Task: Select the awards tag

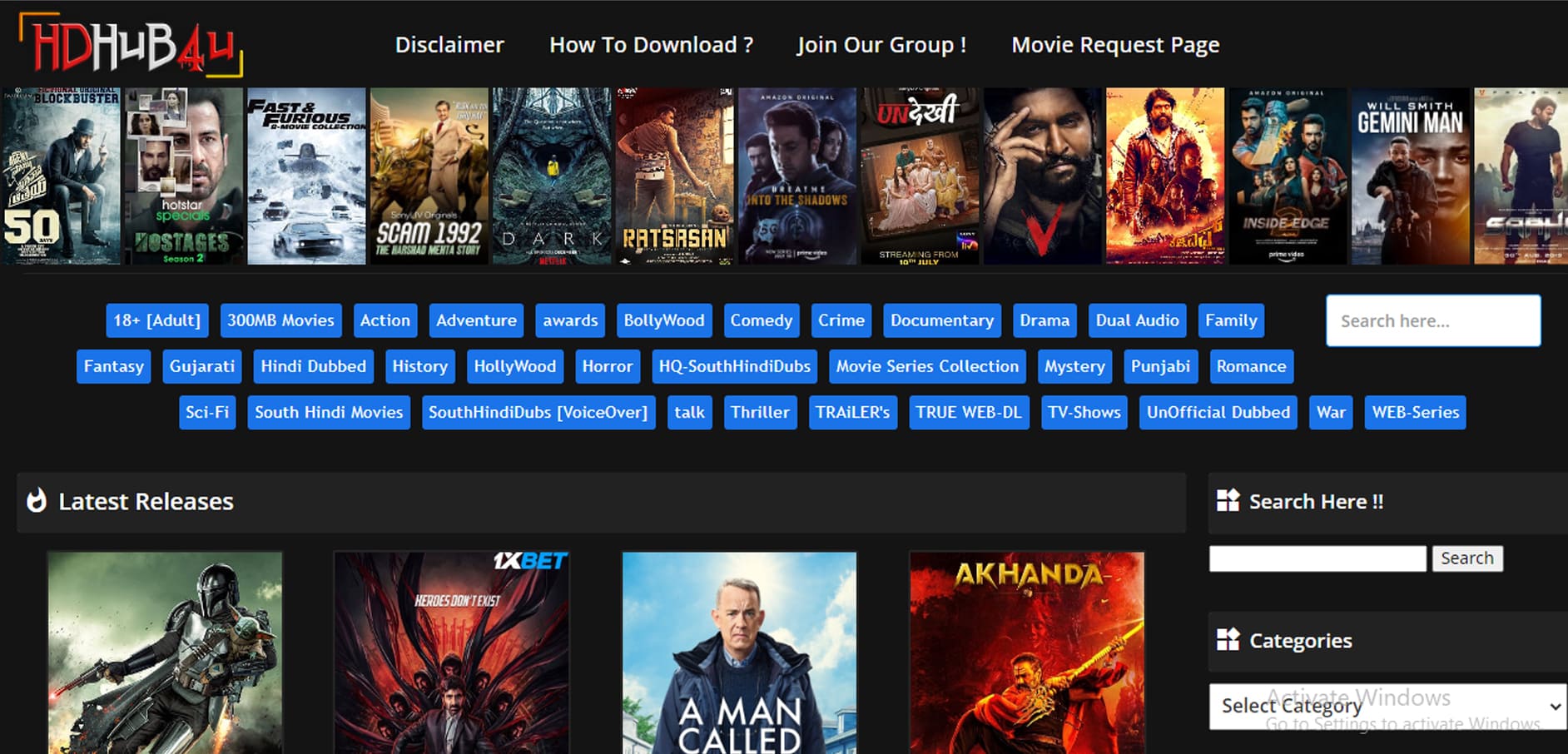Action: (570, 320)
